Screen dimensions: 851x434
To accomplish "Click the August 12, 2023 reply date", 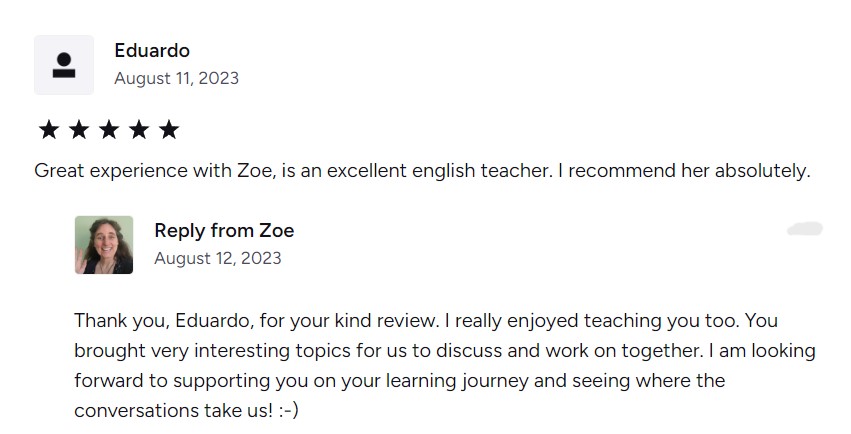I will point(217,258).
